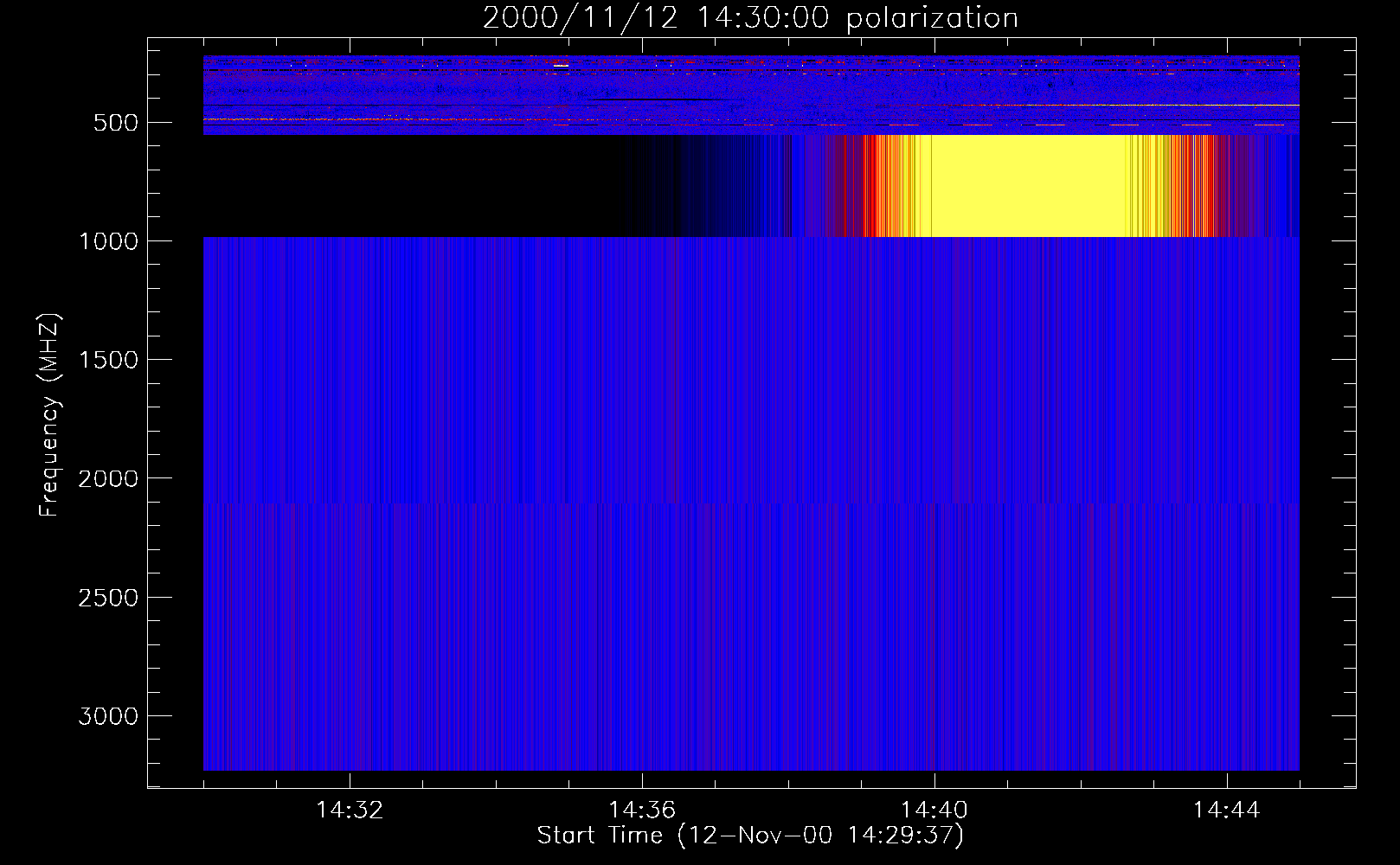Click the '14:44' time axis label
Viewport: 1400px width, 865px height.
[1227, 811]
